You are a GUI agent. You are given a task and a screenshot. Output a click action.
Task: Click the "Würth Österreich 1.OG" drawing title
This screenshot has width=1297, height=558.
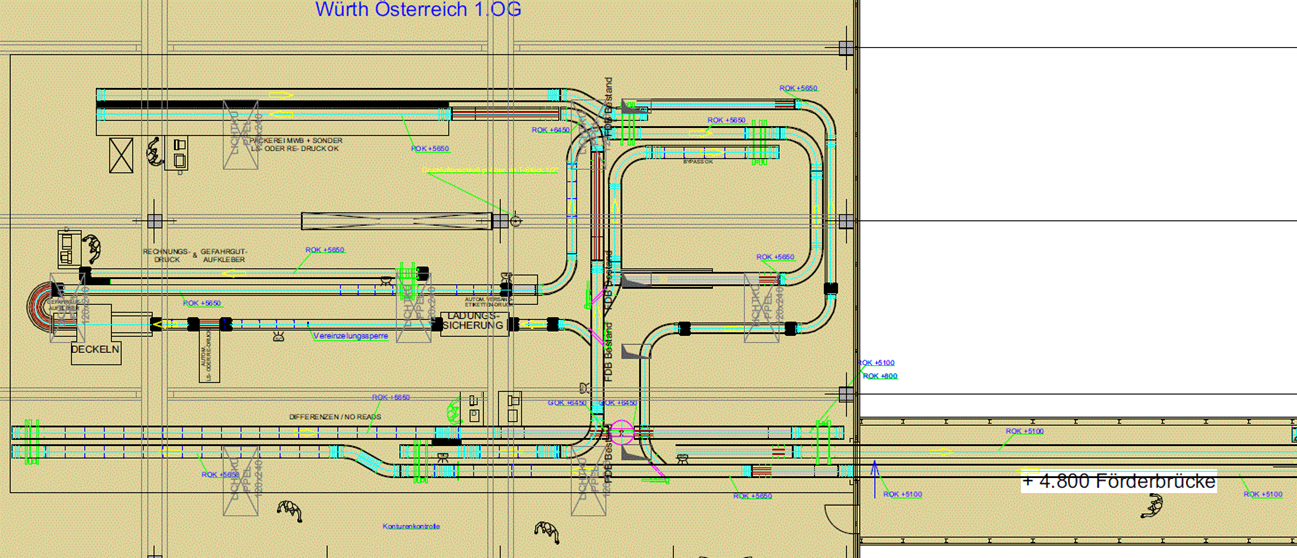coord(418,10)
